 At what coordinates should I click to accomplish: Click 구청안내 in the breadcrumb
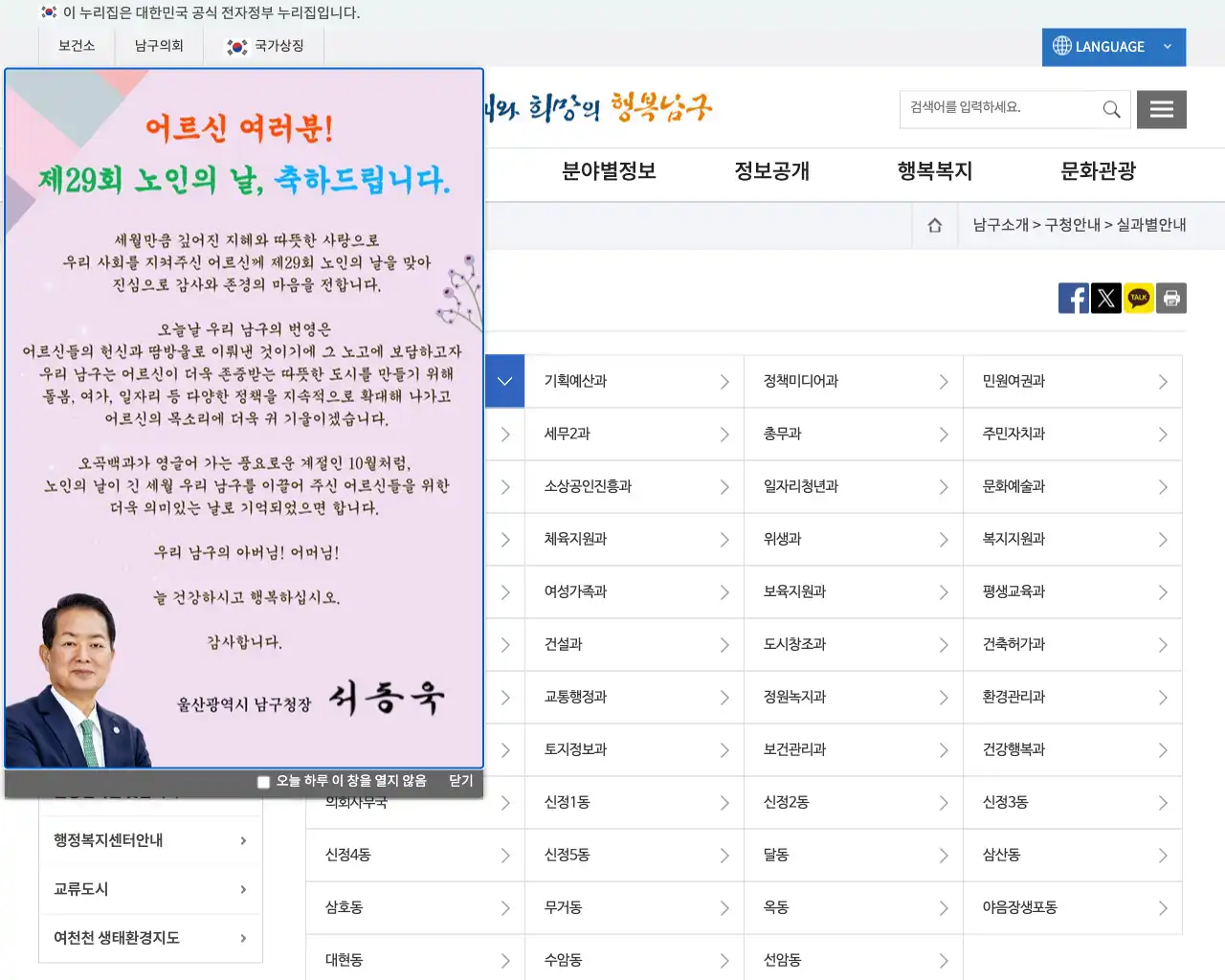pos(1072,225)
